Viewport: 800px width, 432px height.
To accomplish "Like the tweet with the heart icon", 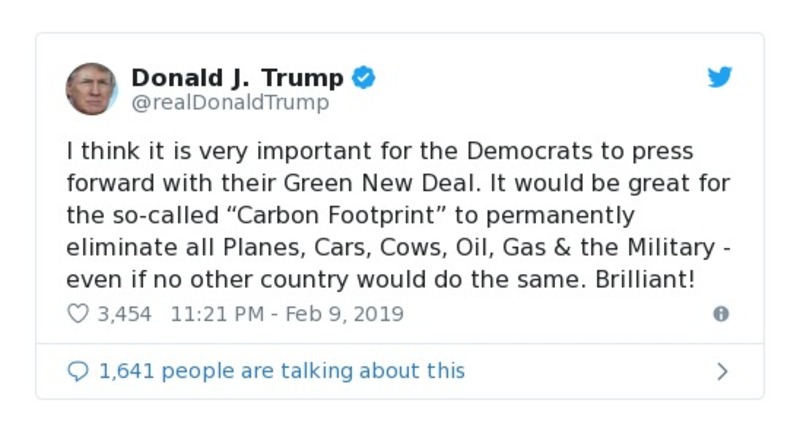I will (78, 314).
